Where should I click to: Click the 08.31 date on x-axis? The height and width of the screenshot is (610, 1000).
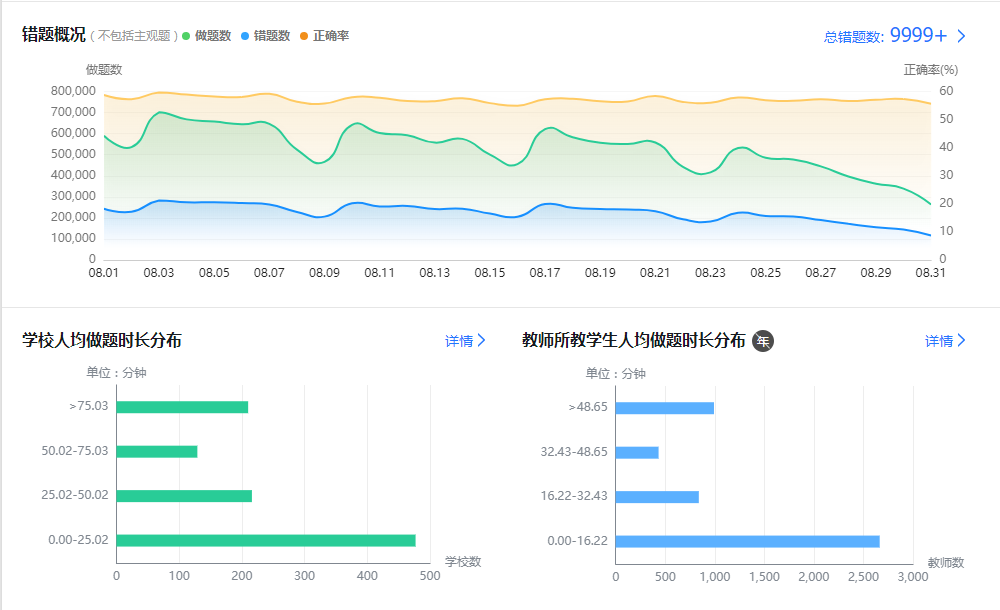(x=931, y=272)
